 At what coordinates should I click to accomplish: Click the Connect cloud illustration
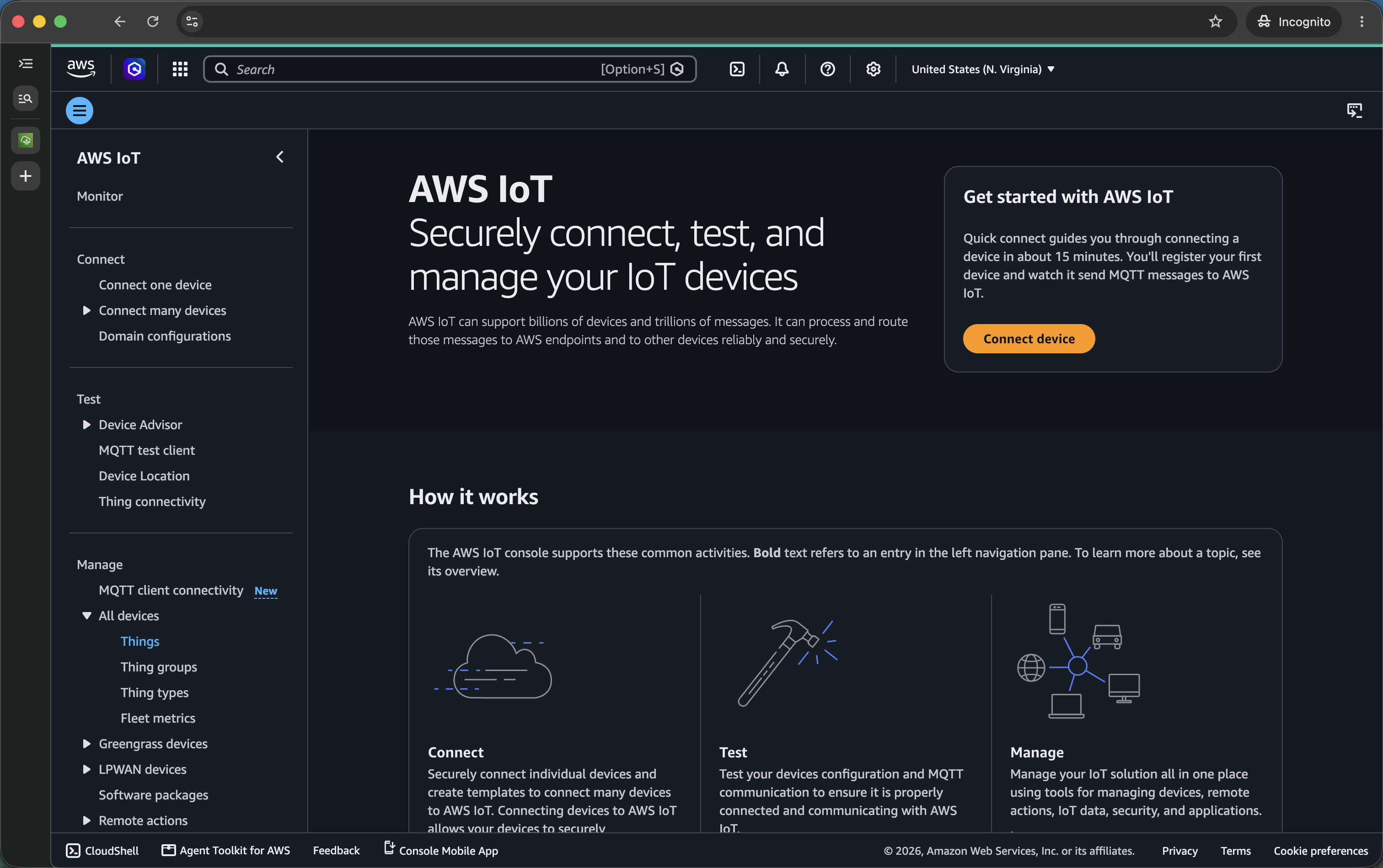point(493,666)
